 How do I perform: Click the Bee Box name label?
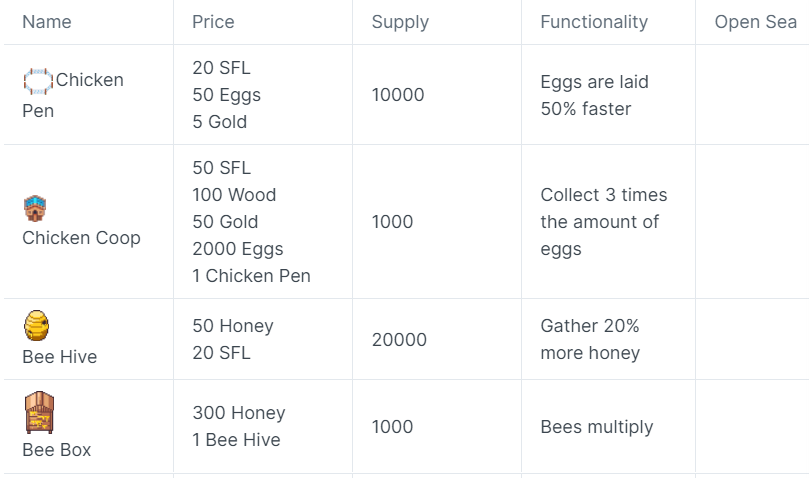[x=57, y=450]
